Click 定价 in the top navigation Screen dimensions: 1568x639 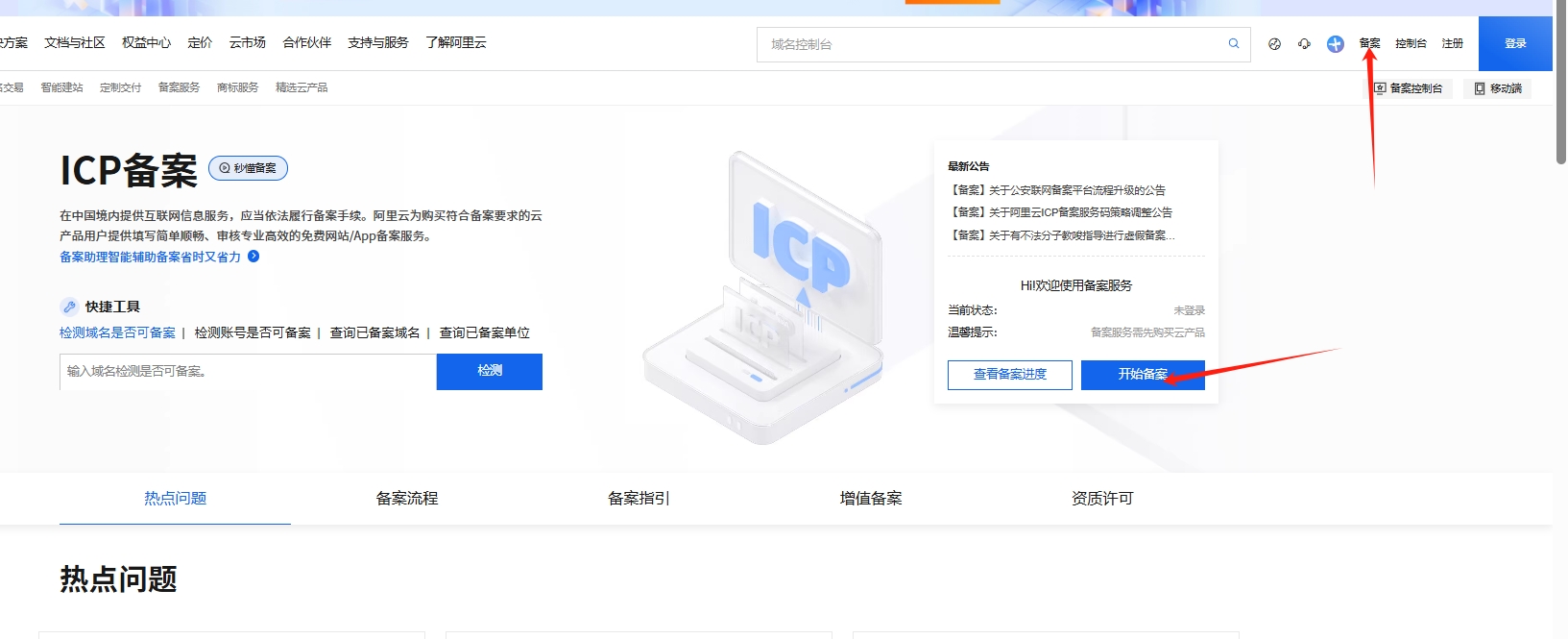point(200,43)
